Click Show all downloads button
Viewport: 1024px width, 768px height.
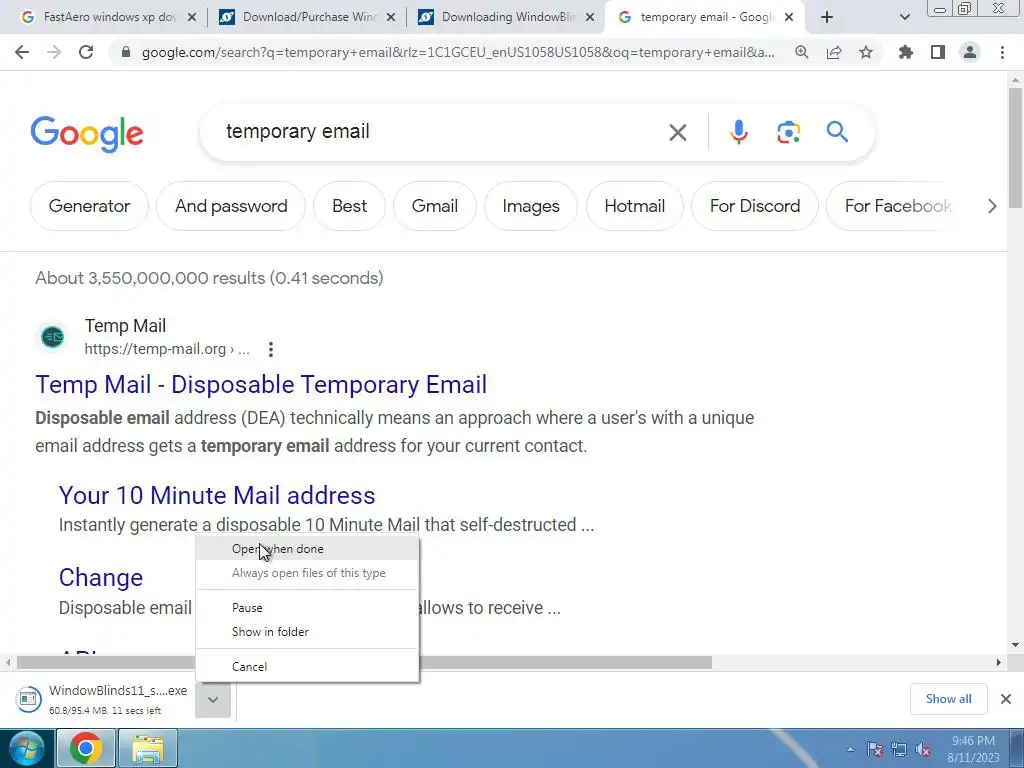pyautogui.click(x=948, y=699)
